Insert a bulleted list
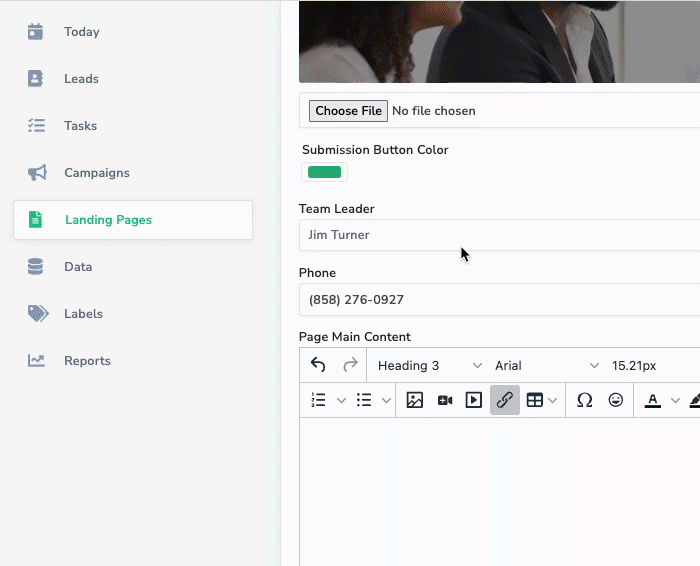 pyautogui.click(x=364, y=400)
